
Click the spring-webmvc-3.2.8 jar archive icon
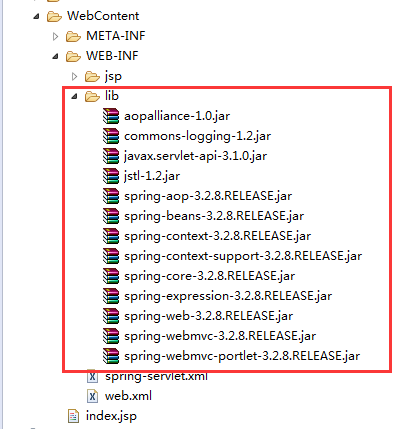tap(111, 336)
